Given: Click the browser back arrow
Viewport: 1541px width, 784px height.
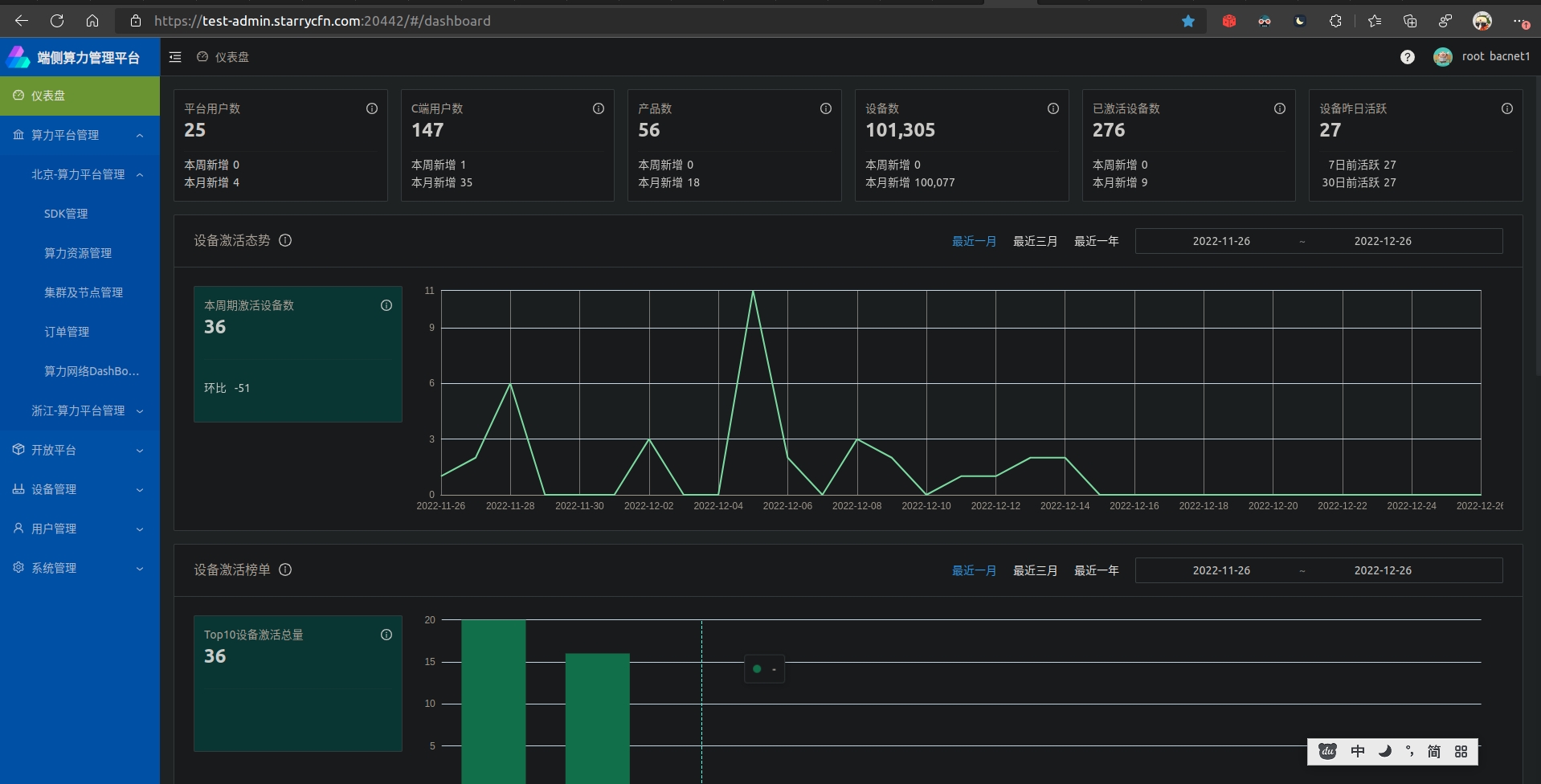Looking at the screenshot, I should [x=22, y=21].
